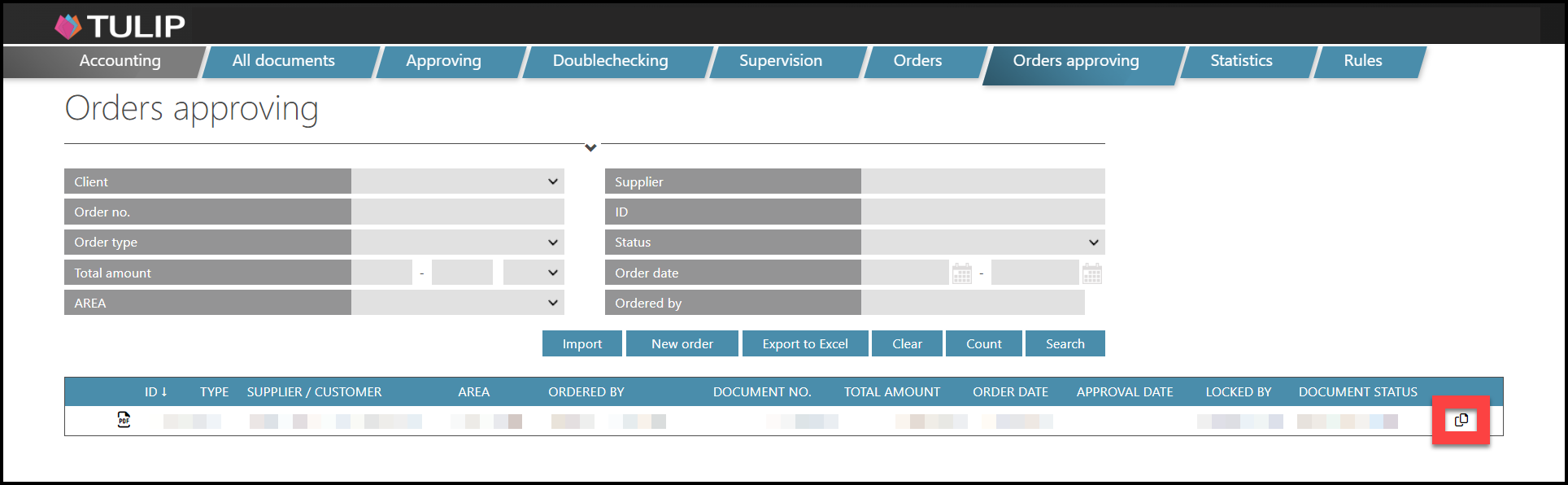Click into the Order no. text field

pos(457,212)
